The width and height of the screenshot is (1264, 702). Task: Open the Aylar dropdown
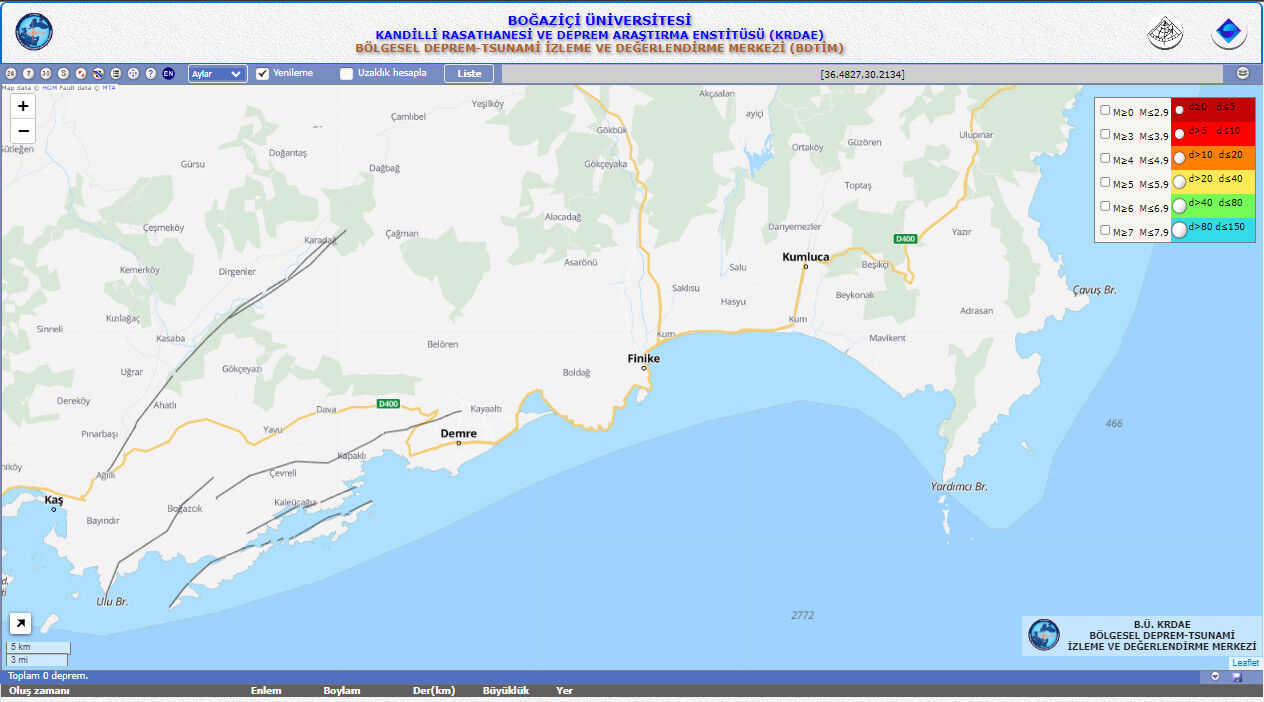click(217, 74)
